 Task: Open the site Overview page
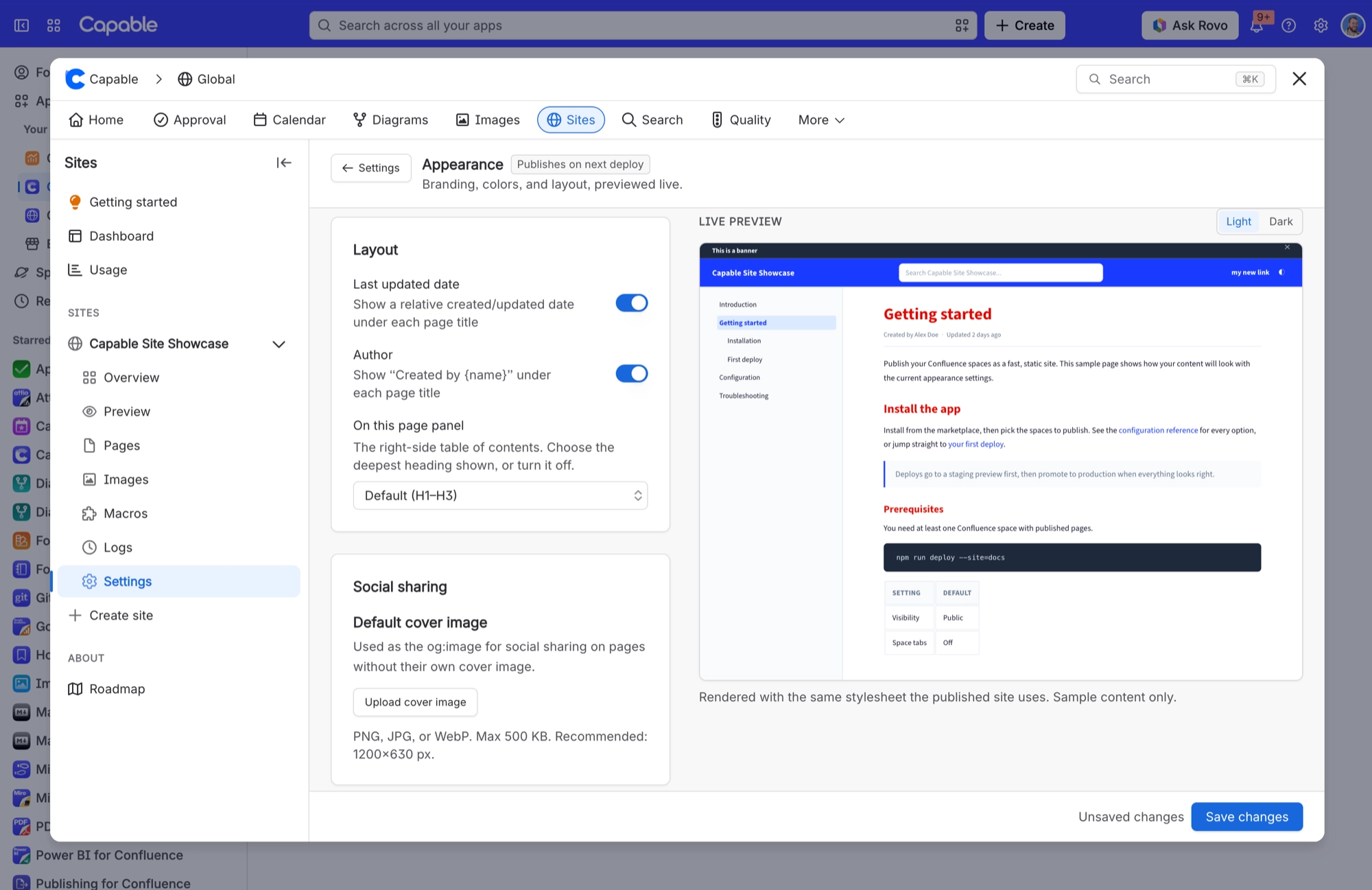tap(180, 378)
